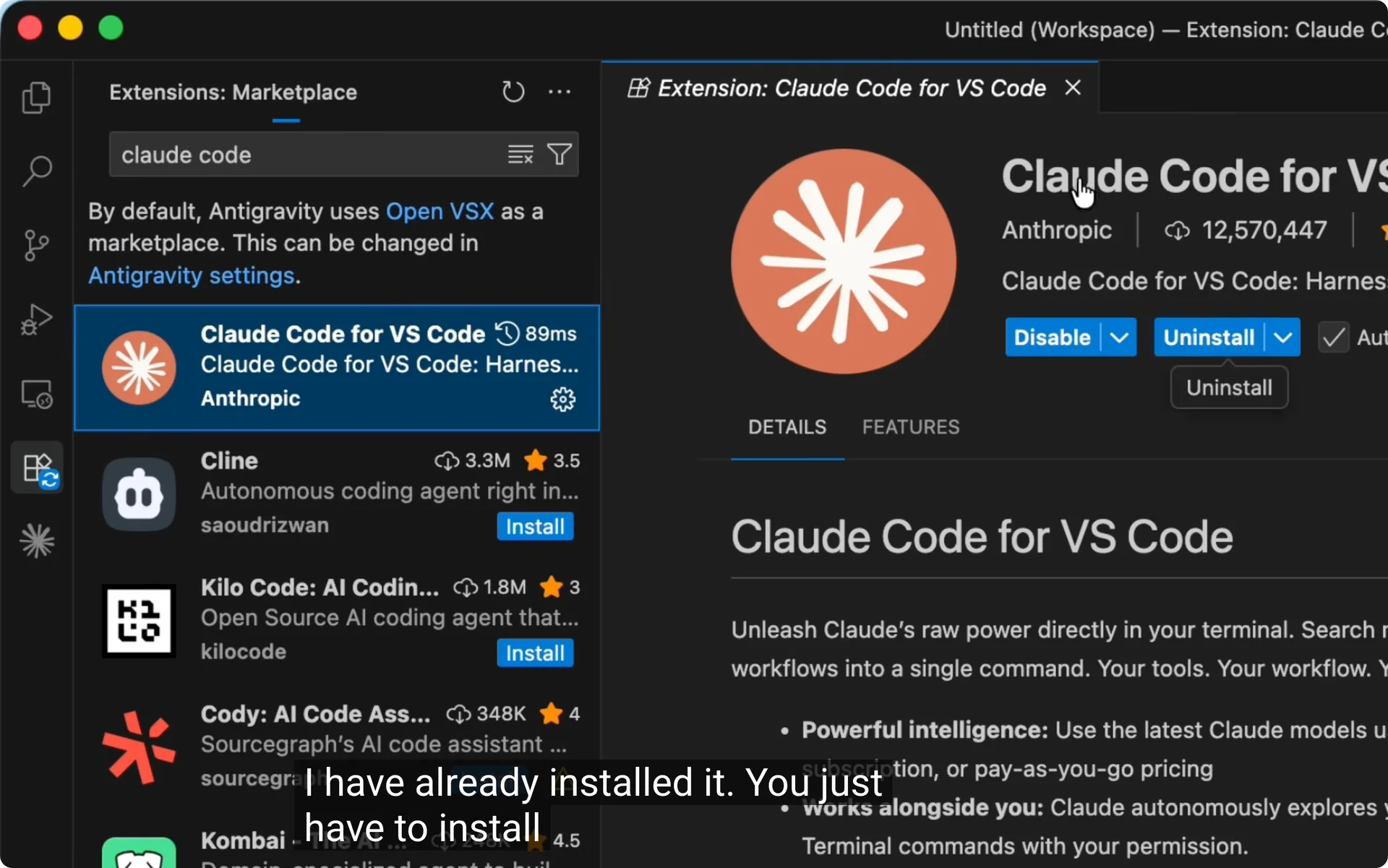1388x868 pixels.
Task: Click the large Claude Code logo
Action: click(x=843, y=262)
